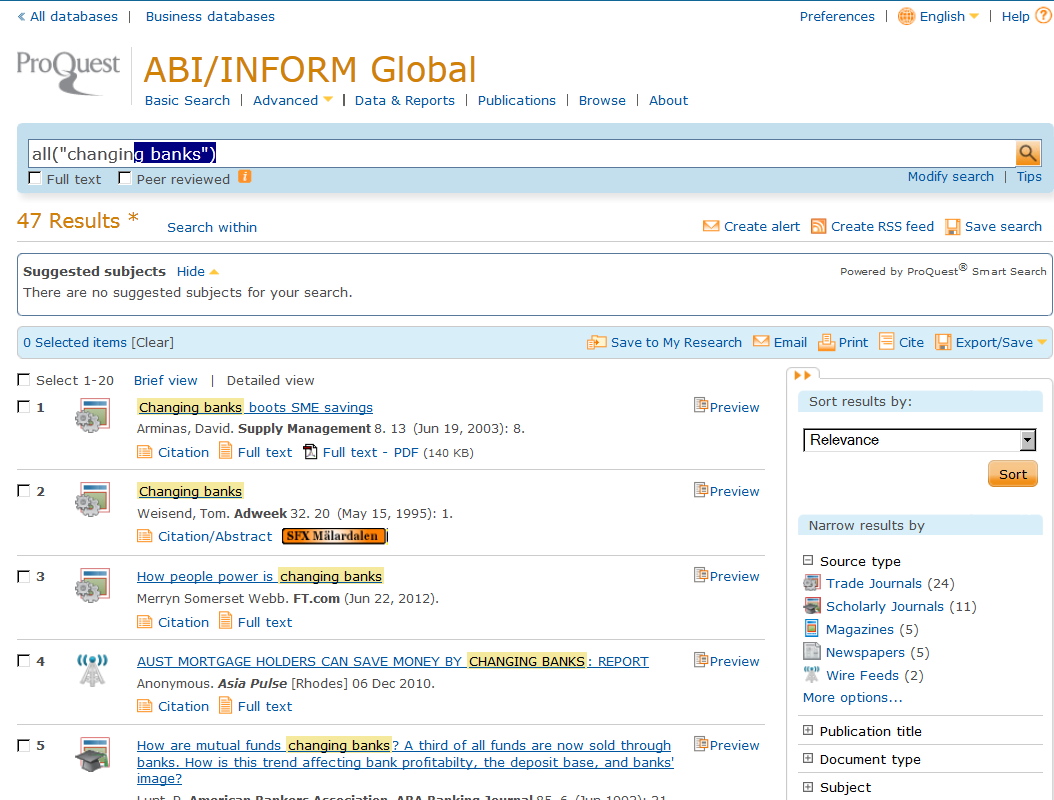The height and width of the screenshot is (800, 1054).
Task: Click the Preview icon for result 3
Action: click(x=700, y=575)
